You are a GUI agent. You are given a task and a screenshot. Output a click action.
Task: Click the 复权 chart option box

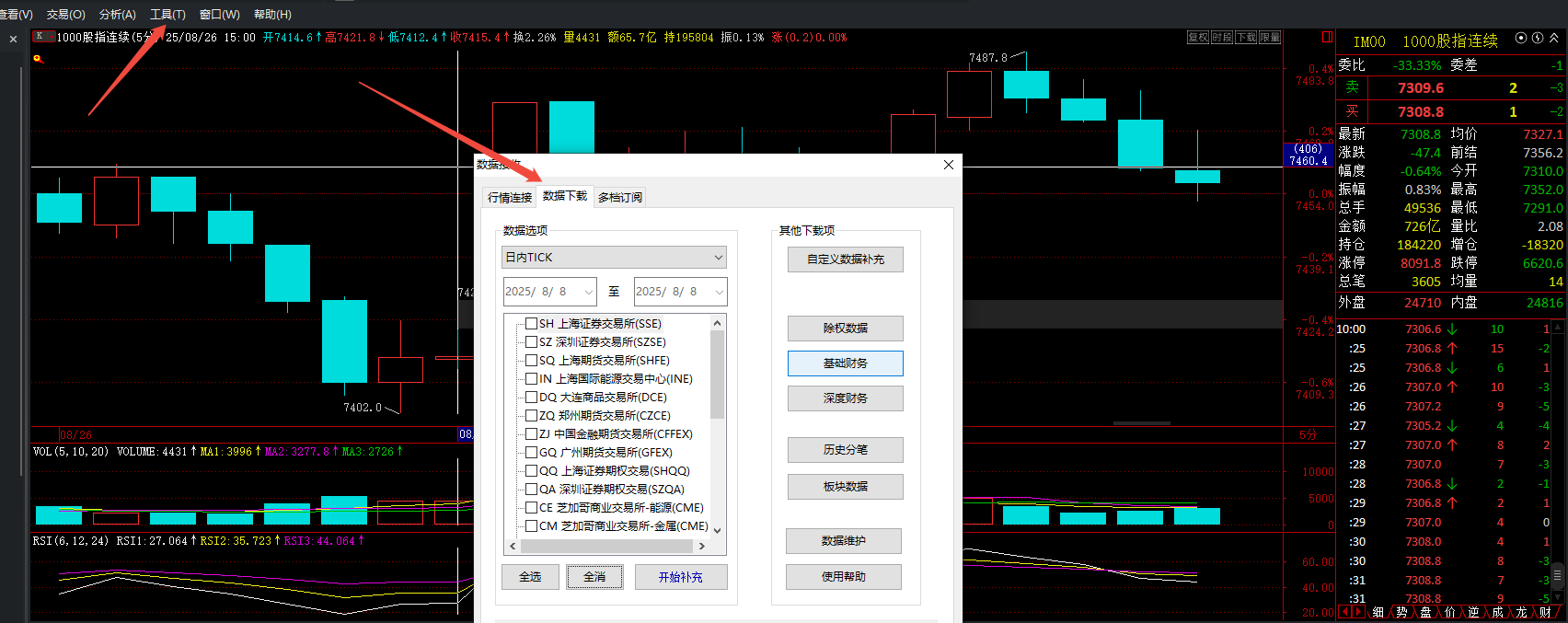[x=1197, y=37]
